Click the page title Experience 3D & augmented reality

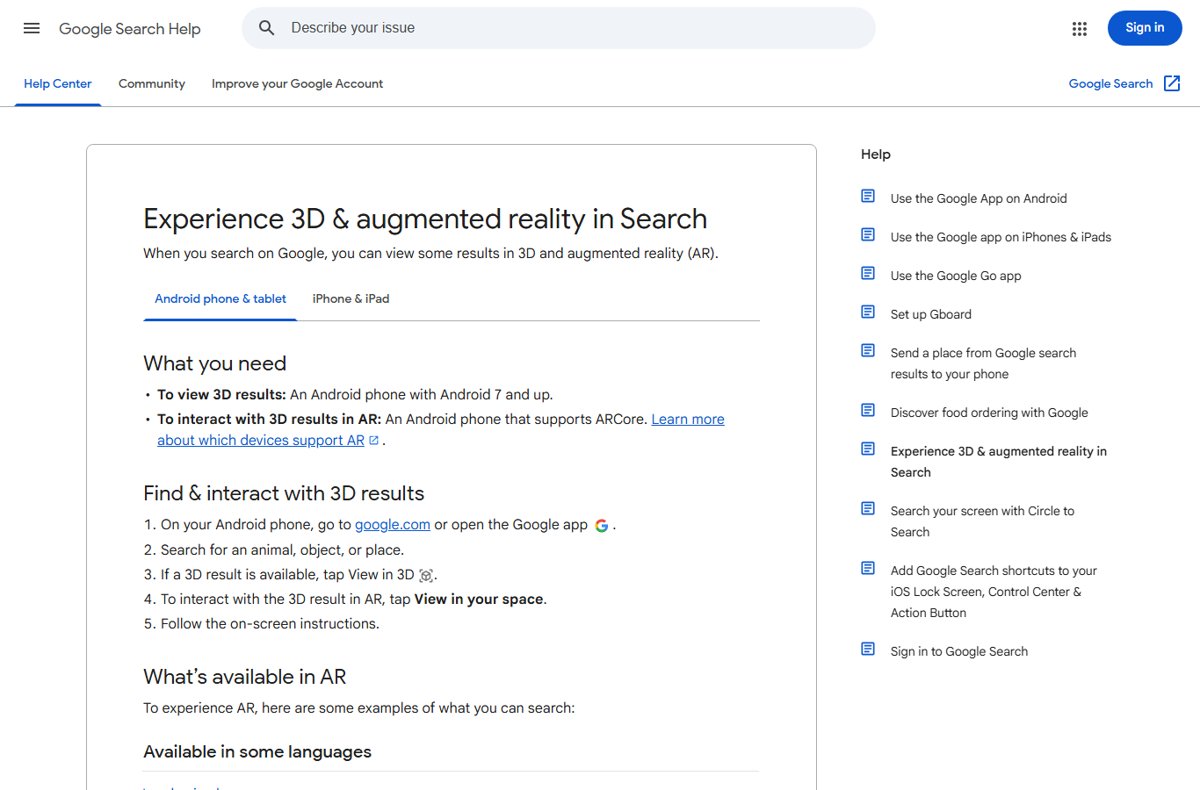pos(425,219)
